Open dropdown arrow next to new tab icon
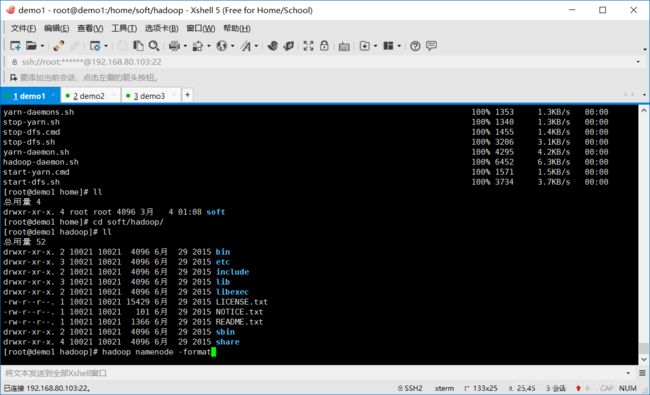Image resolution: width=650 pixels, height=395 pixels. [375, 46]
